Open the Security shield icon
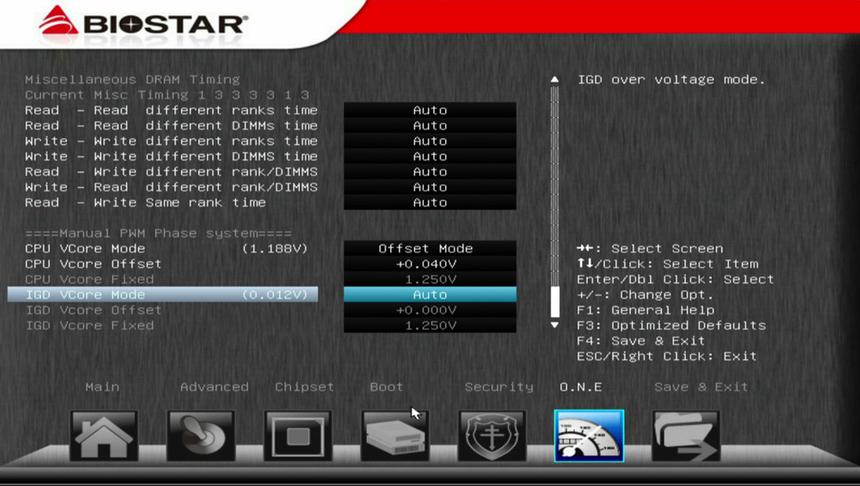860x486 pixels. point(491,436)
